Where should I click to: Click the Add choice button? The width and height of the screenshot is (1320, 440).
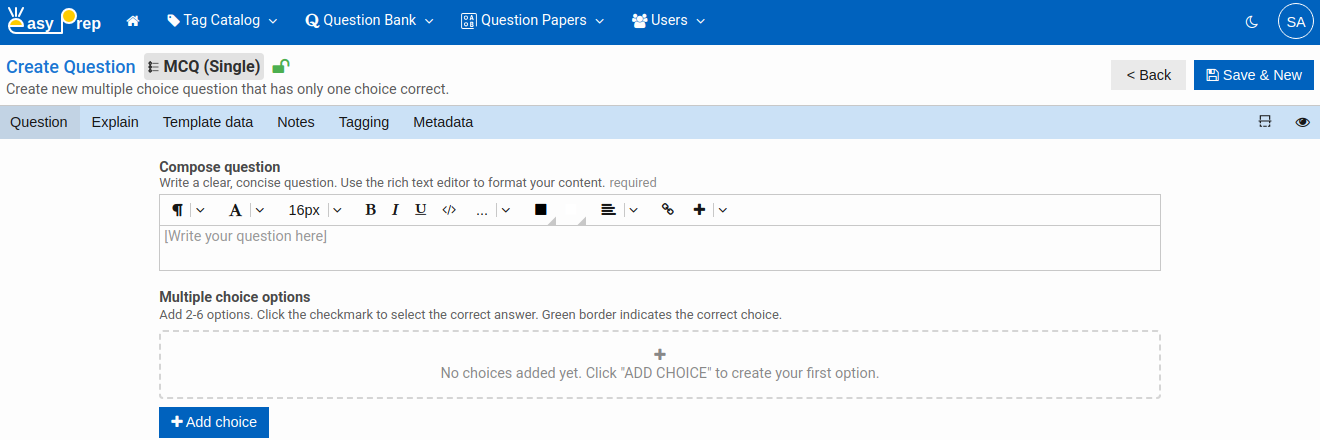tap(214, 422)
